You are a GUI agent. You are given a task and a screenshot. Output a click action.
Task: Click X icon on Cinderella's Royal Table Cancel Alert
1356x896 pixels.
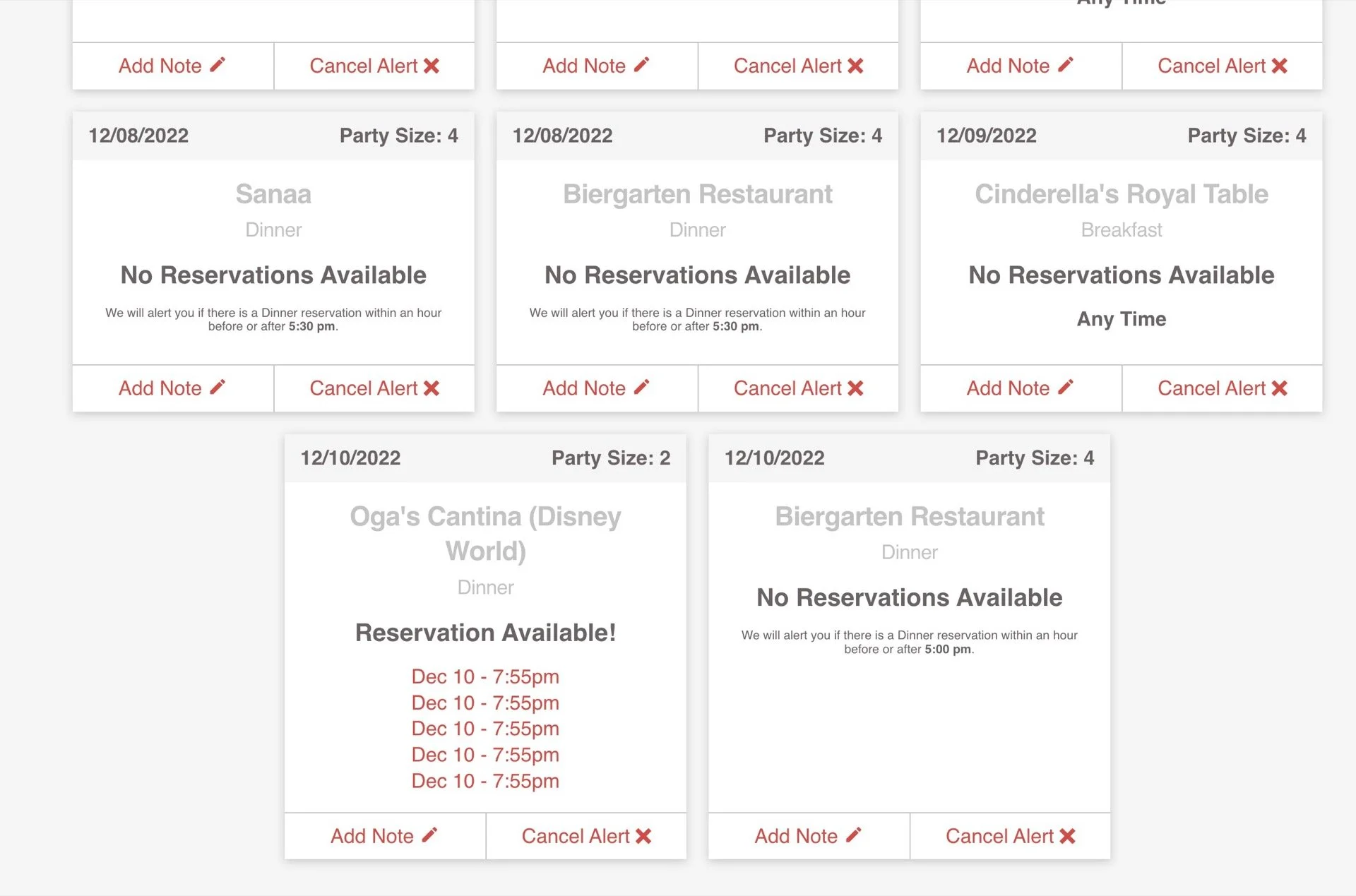coord(1279,388)
